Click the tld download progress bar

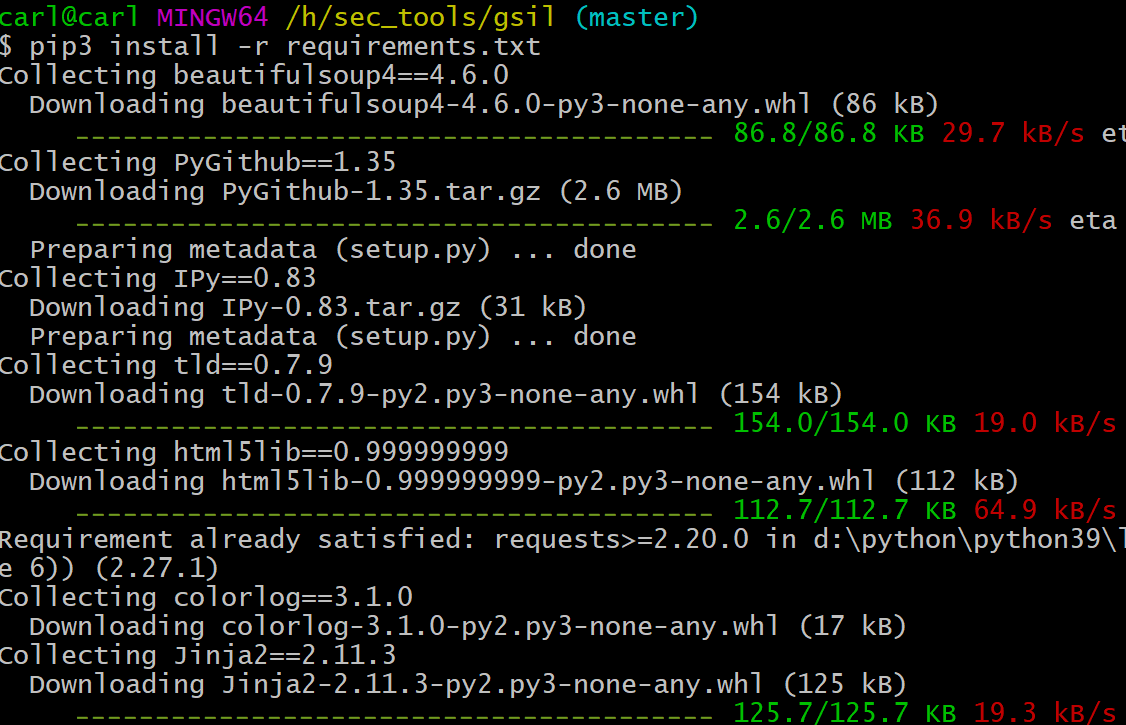tap(394, 427)
